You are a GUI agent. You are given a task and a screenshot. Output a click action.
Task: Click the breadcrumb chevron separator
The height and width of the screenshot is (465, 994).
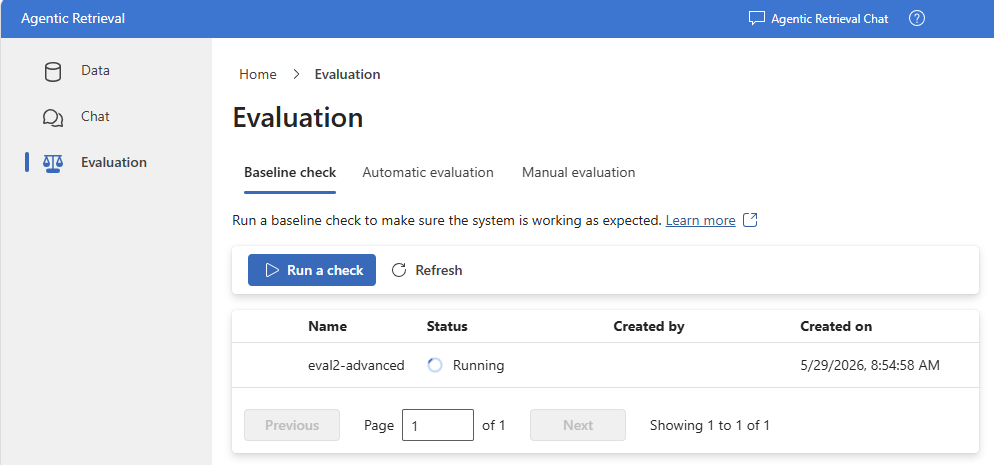coord(296,74)
